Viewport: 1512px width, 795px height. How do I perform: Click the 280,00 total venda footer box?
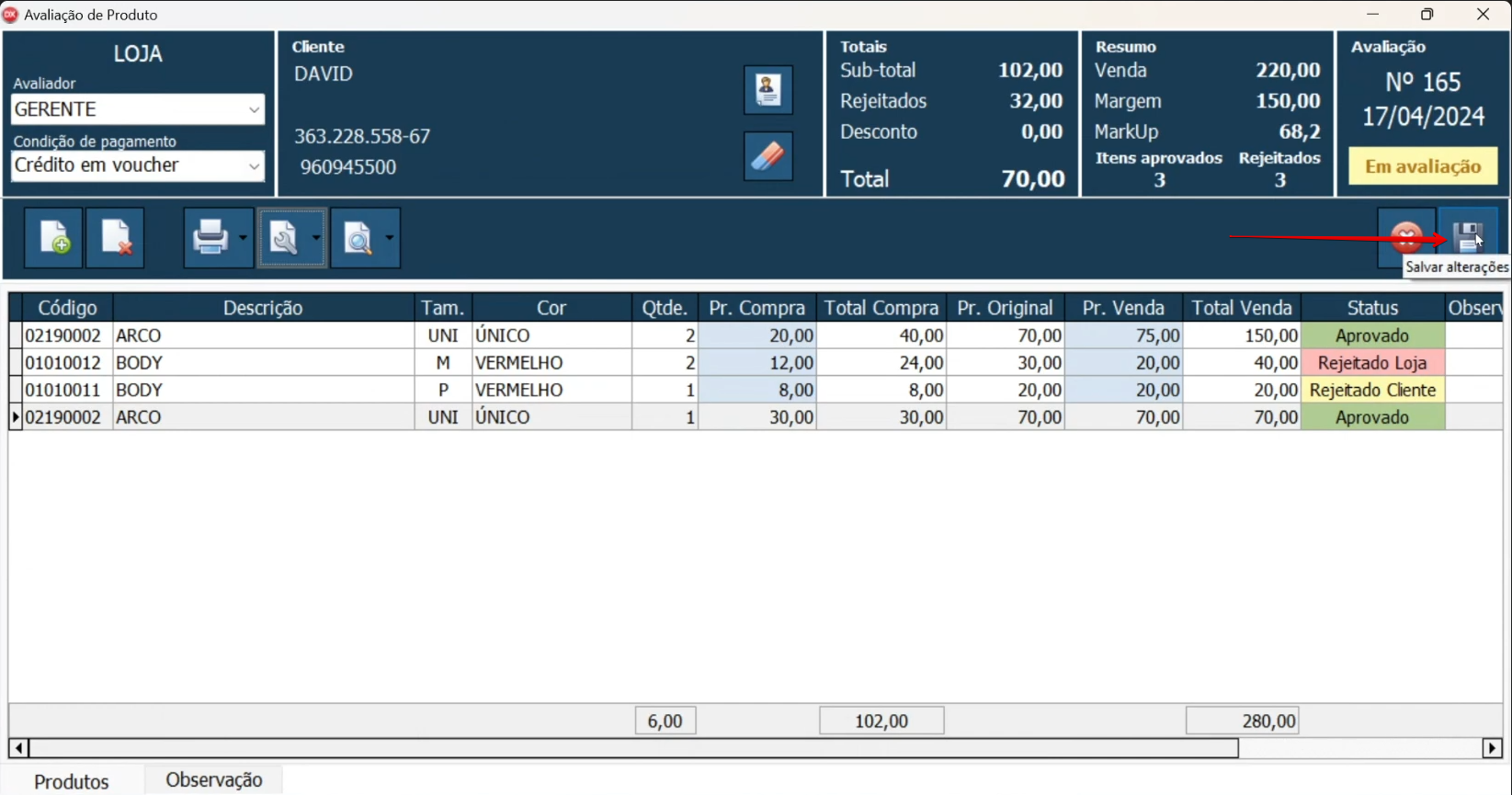[x=1242, y=721]
